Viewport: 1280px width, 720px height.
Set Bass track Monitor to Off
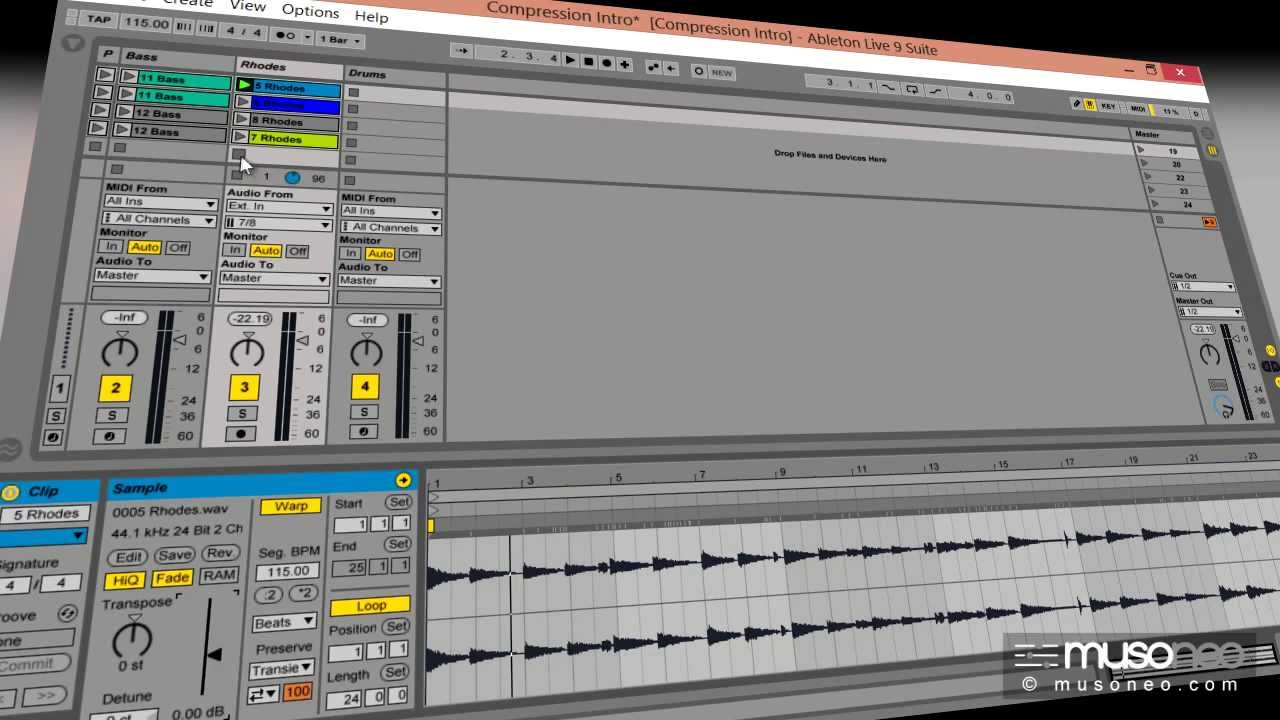coord(178,248)
